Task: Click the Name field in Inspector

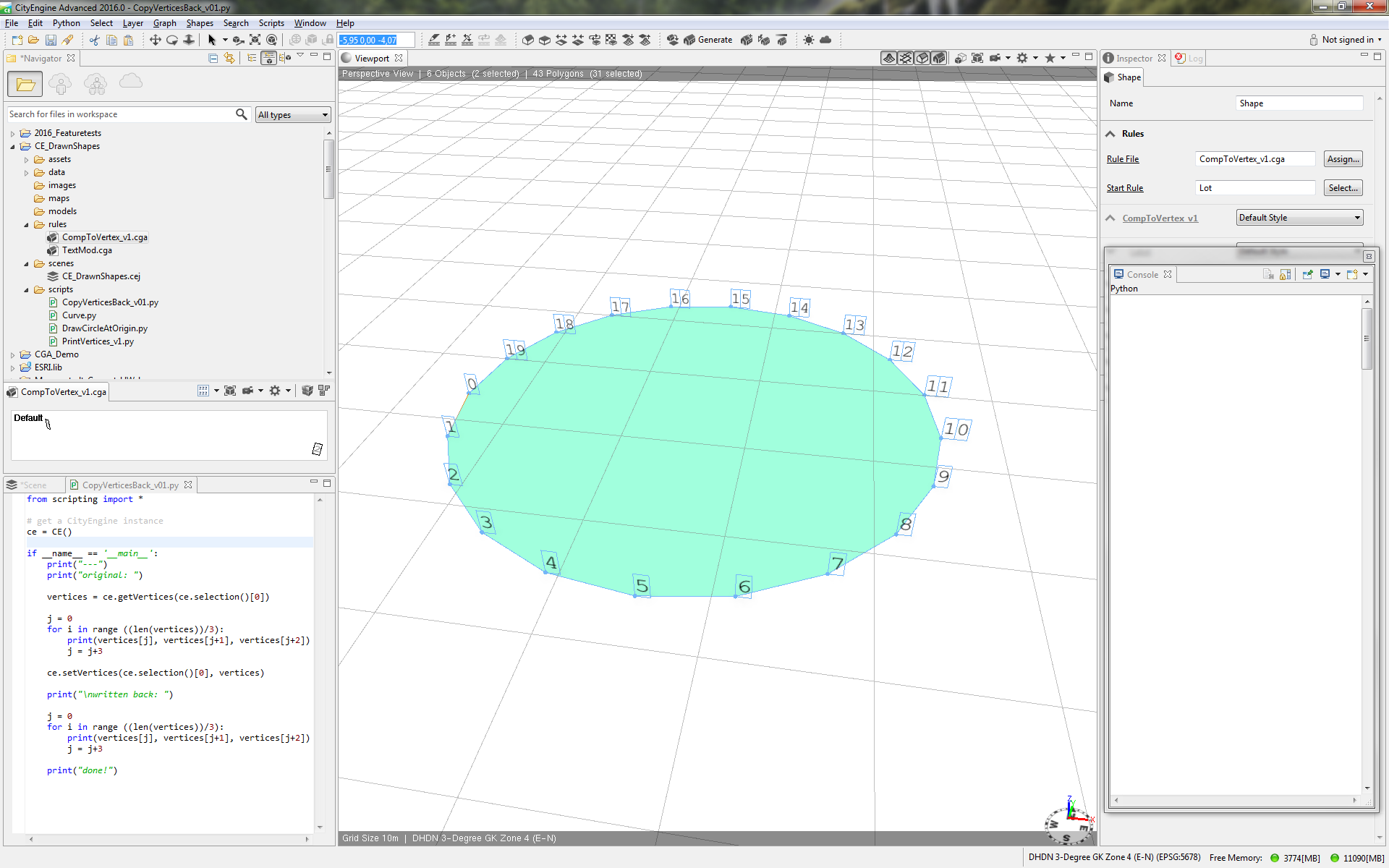Action: point(1299,103)
